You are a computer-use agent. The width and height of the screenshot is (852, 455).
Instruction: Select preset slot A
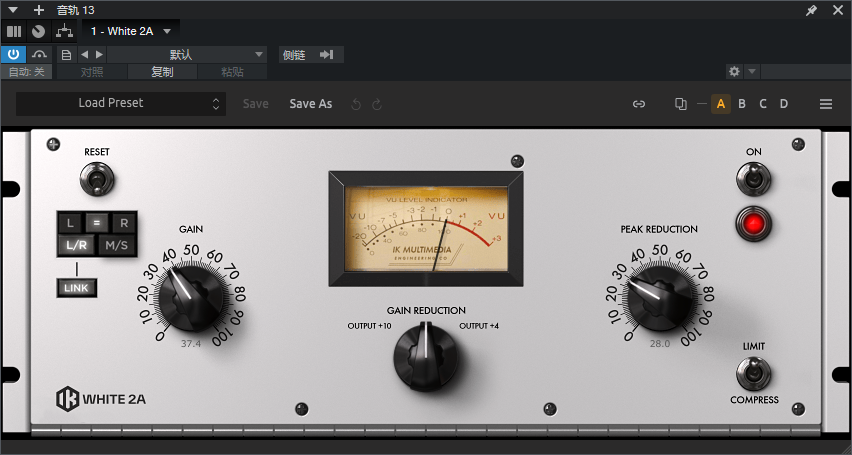click(721, 104)
